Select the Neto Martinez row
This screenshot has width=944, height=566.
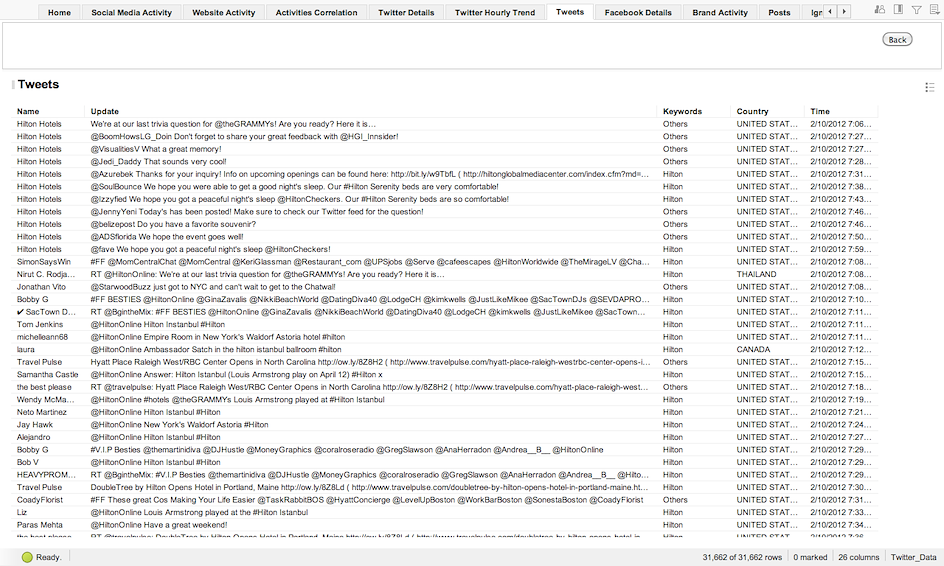click(444, 412)
